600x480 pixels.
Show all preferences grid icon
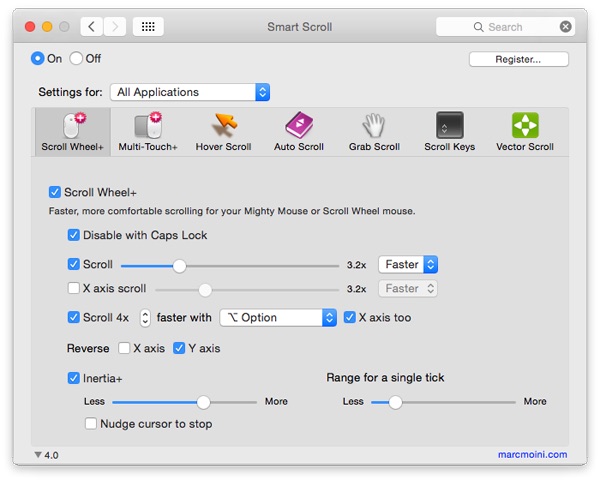pyautogui.click(x=148, y=27)
